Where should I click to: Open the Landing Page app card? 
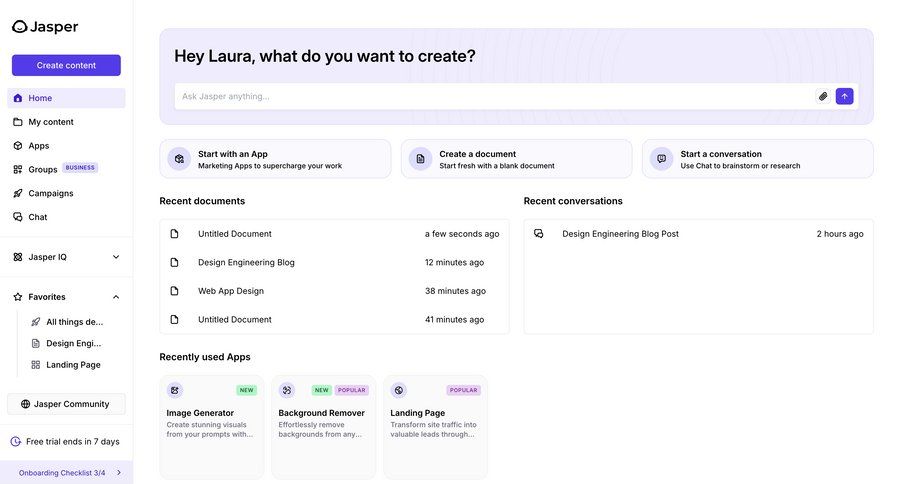pyautogui.click(x=436, y=427)
